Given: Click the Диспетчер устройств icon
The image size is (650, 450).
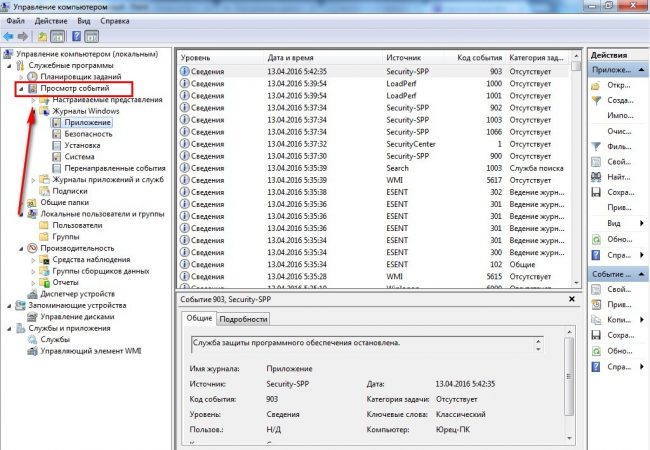Looking at the screenshot, I should (32, 294).
